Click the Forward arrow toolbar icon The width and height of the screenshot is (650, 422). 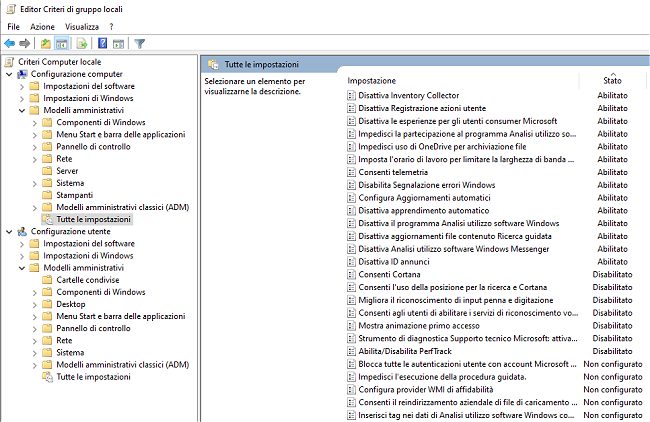click(x=24, y=43)
